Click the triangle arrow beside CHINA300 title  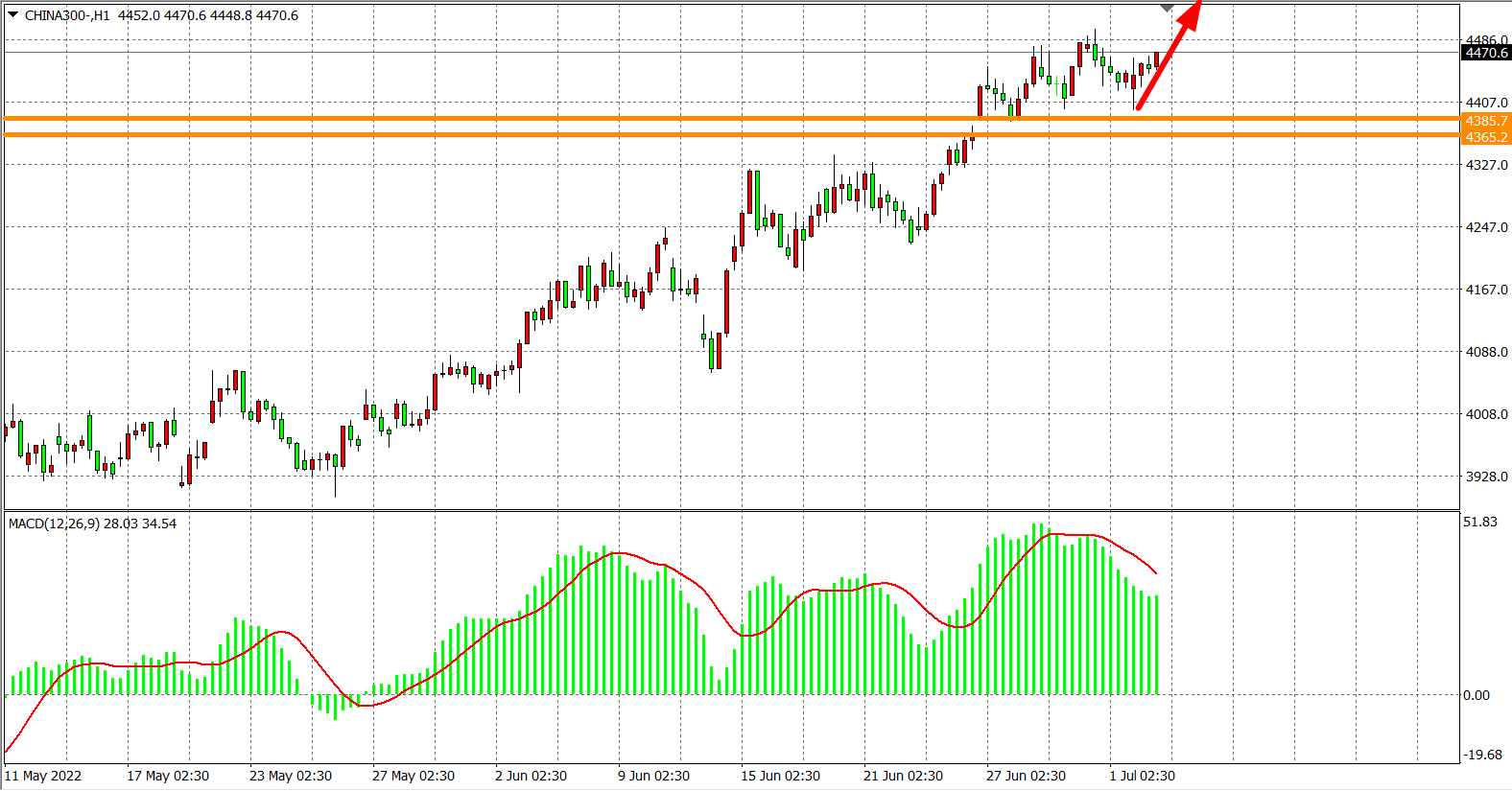13,14
